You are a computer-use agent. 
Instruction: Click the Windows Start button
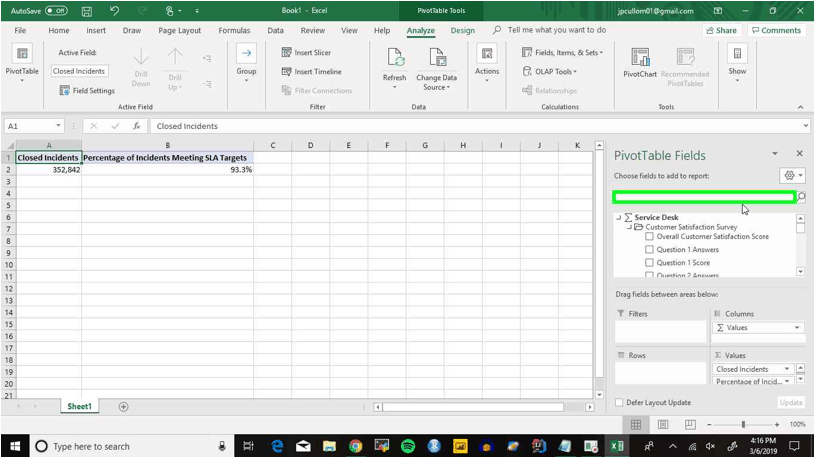click(15, 446)
